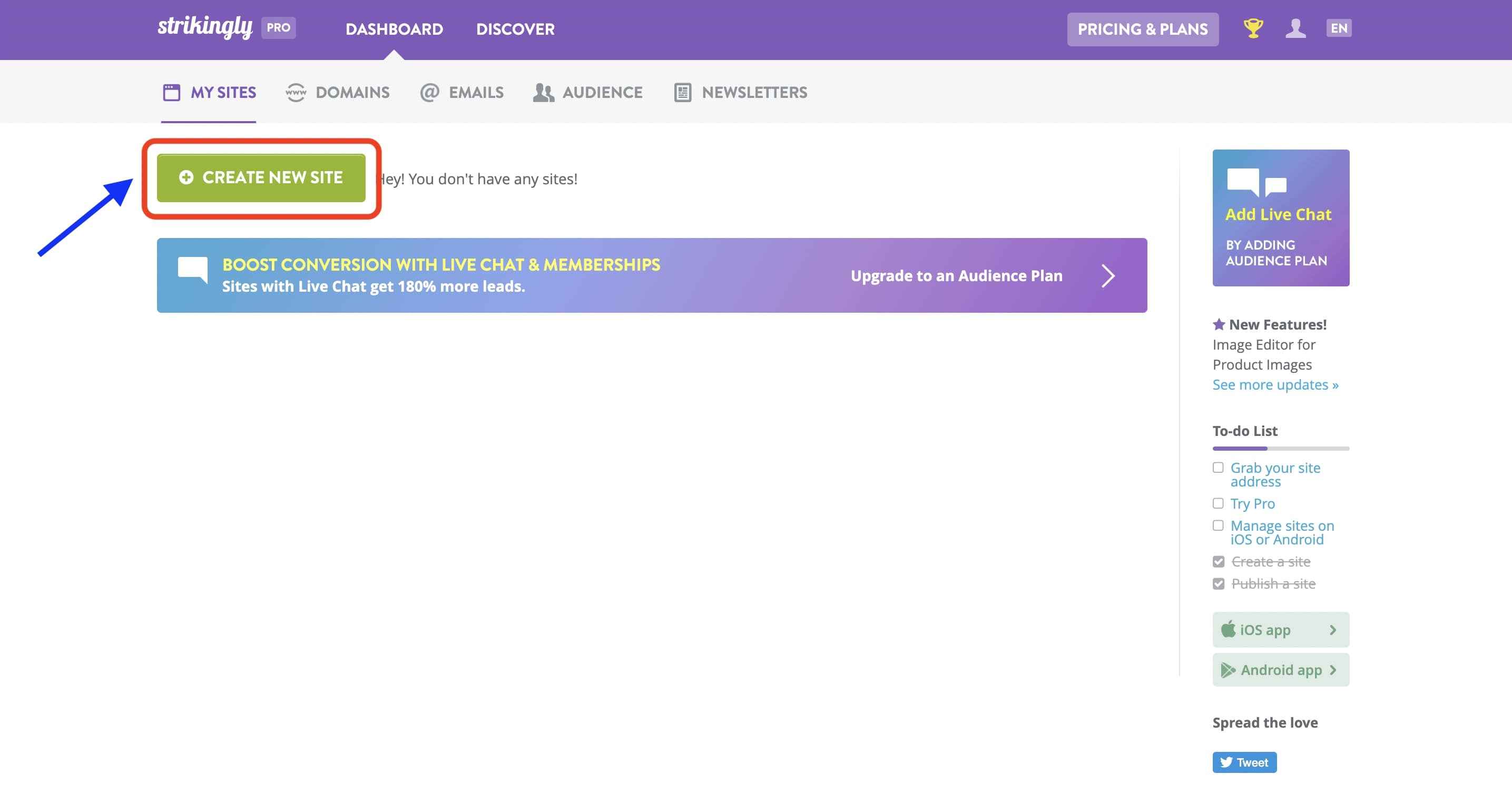Image resolution: width=1512 pixels, height=794 pixels.
Task: Follow the See more updates link
Action: tap(1275, 385)
